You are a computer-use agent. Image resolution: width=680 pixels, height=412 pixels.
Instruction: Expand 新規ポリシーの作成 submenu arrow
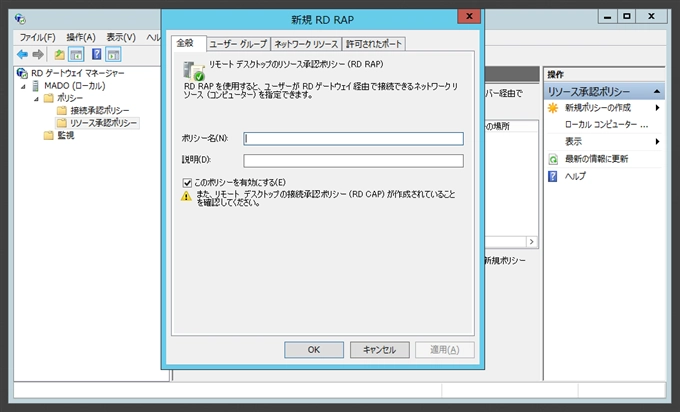pyautogui.click(x=657, y=108)
